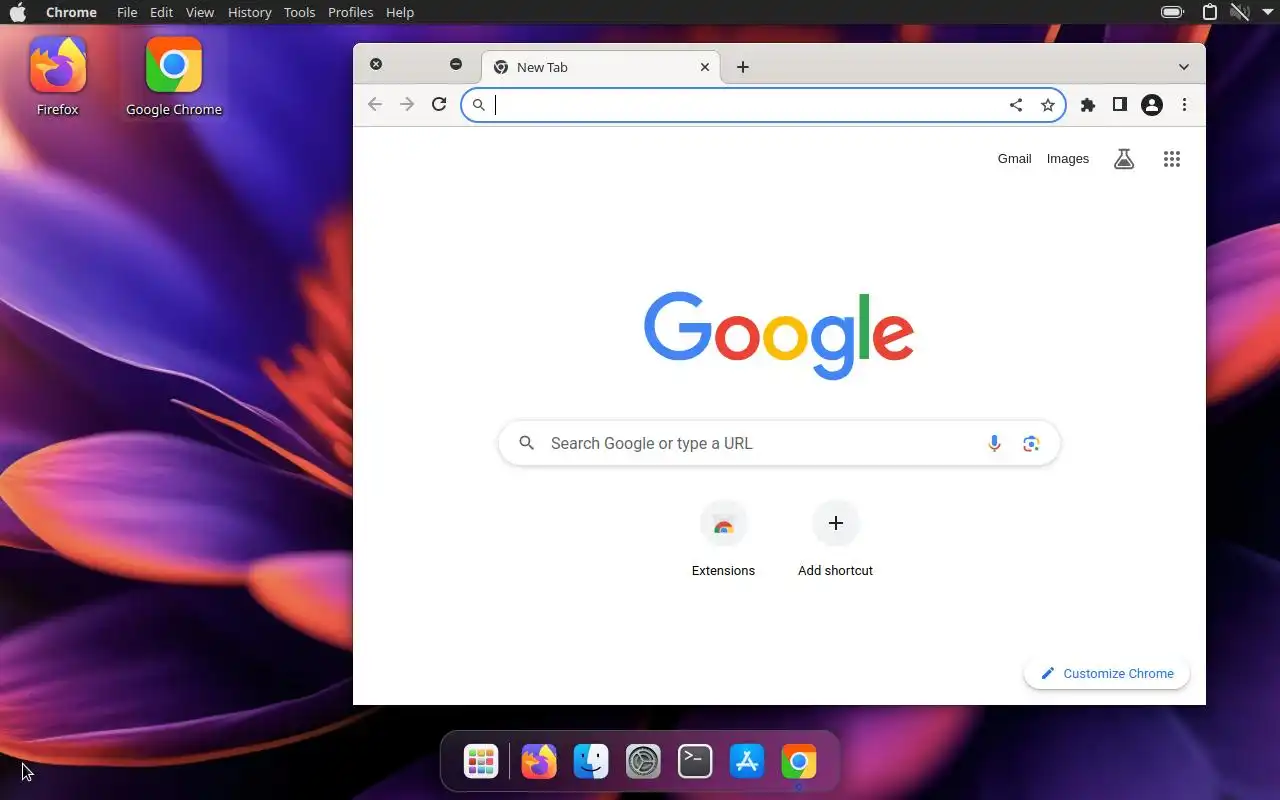This screenshot has height=800, width=1280.
Task: Open the Images link
Action: point(1068,159)
